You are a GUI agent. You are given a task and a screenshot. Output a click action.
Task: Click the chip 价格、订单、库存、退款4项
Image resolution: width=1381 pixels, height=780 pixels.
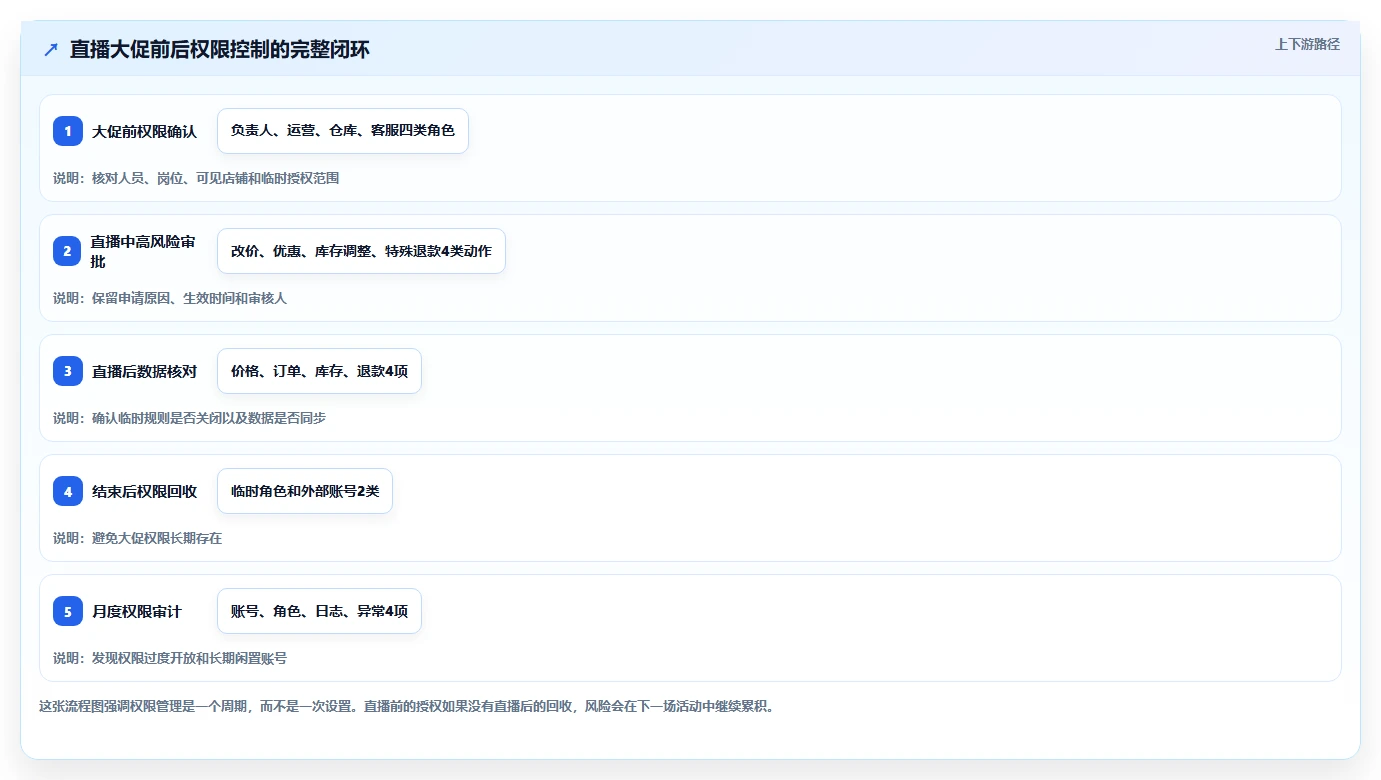pos(319,371)
